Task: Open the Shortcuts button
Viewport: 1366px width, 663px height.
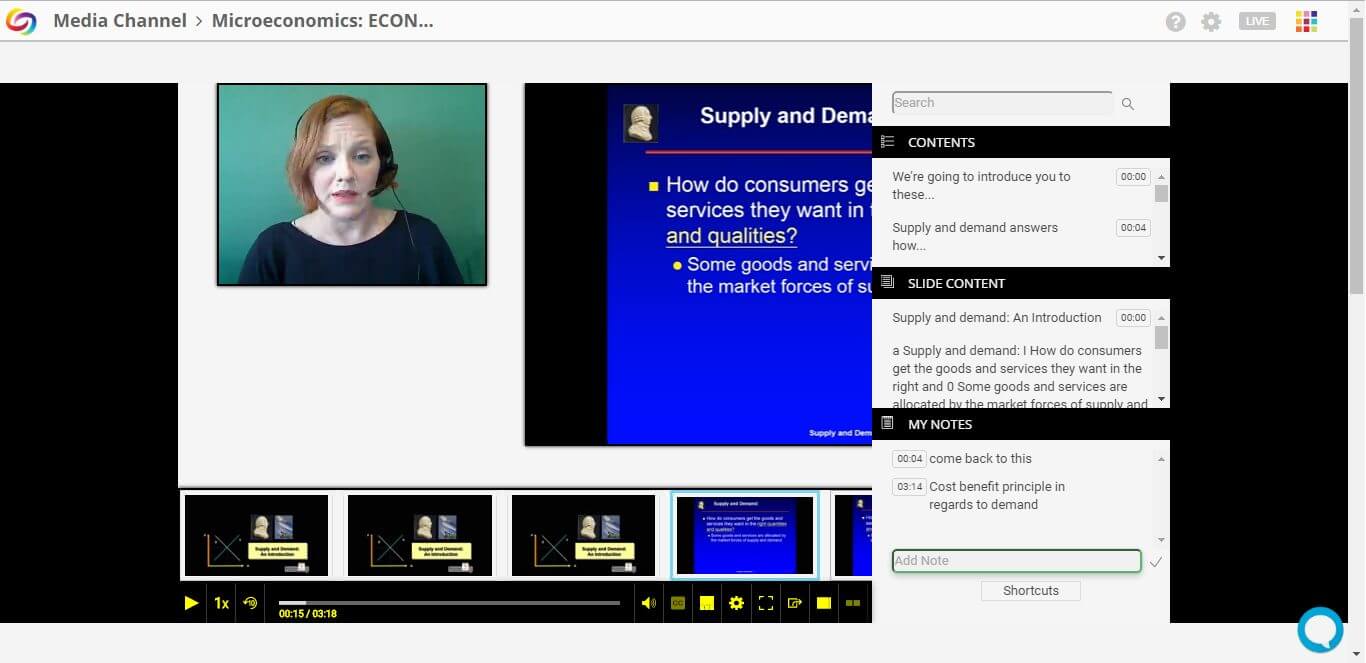Action: (1030, 591)
